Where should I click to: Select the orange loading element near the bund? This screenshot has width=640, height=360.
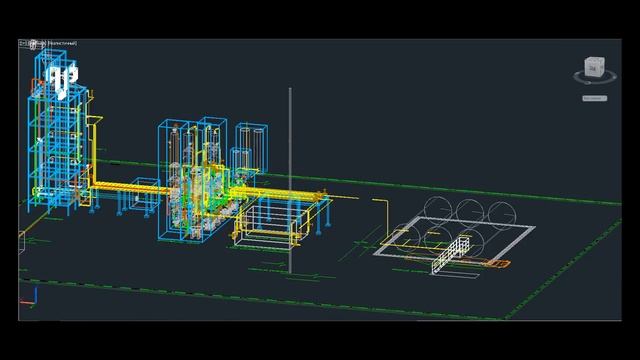[498, 264]
